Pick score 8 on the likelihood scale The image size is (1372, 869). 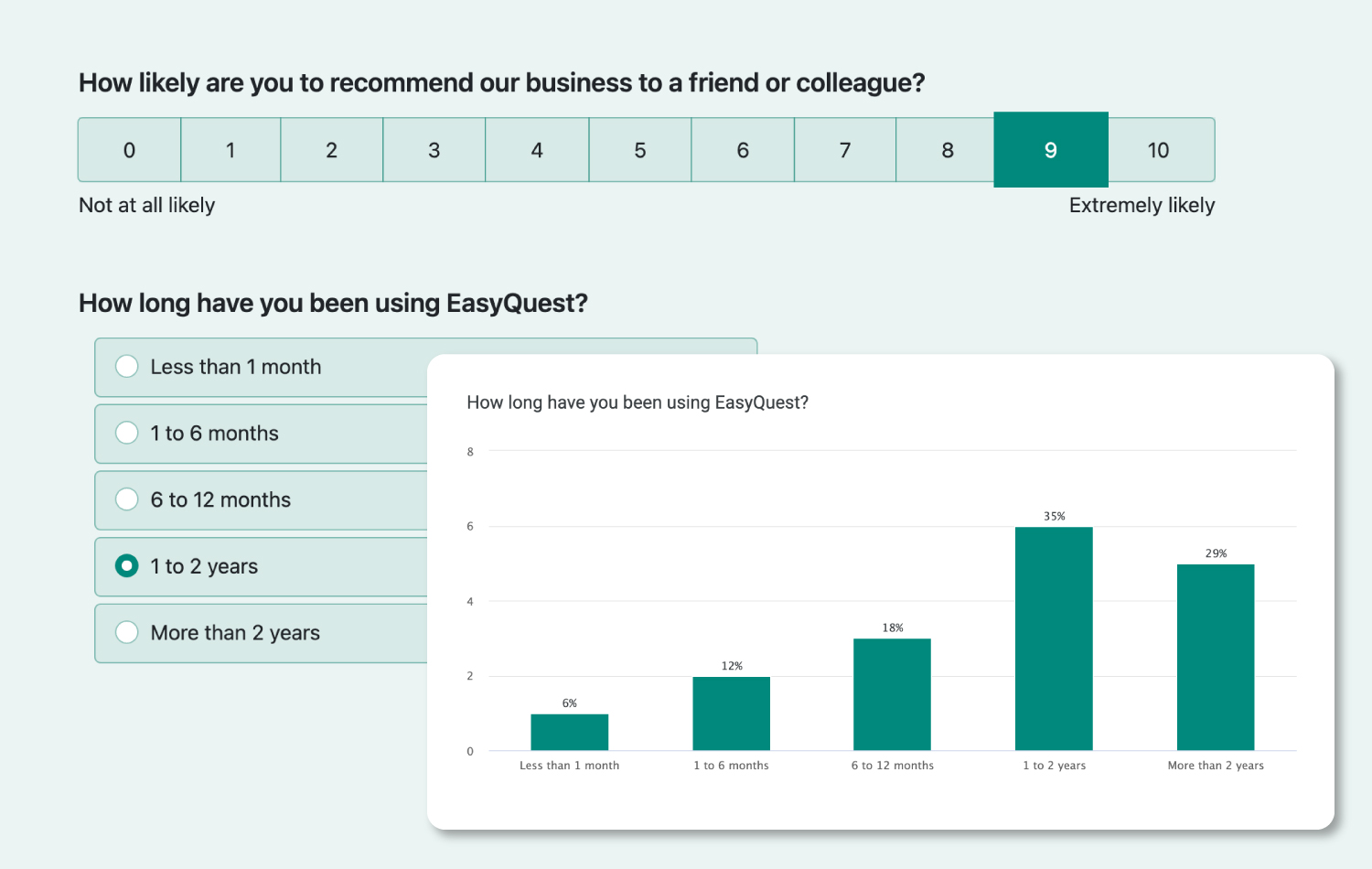coord(947,149)
